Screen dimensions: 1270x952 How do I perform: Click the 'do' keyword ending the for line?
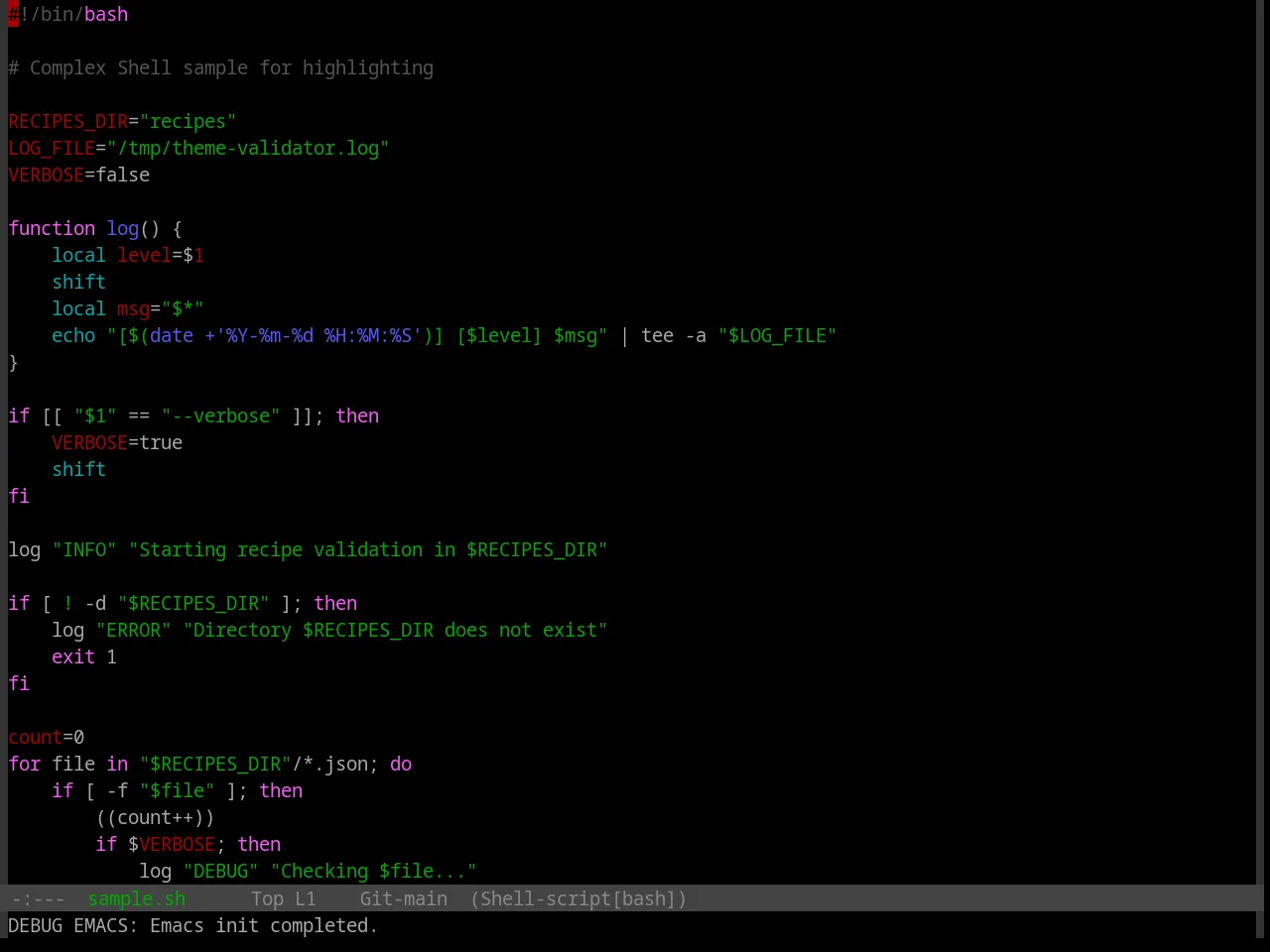[x=400, y=764]
